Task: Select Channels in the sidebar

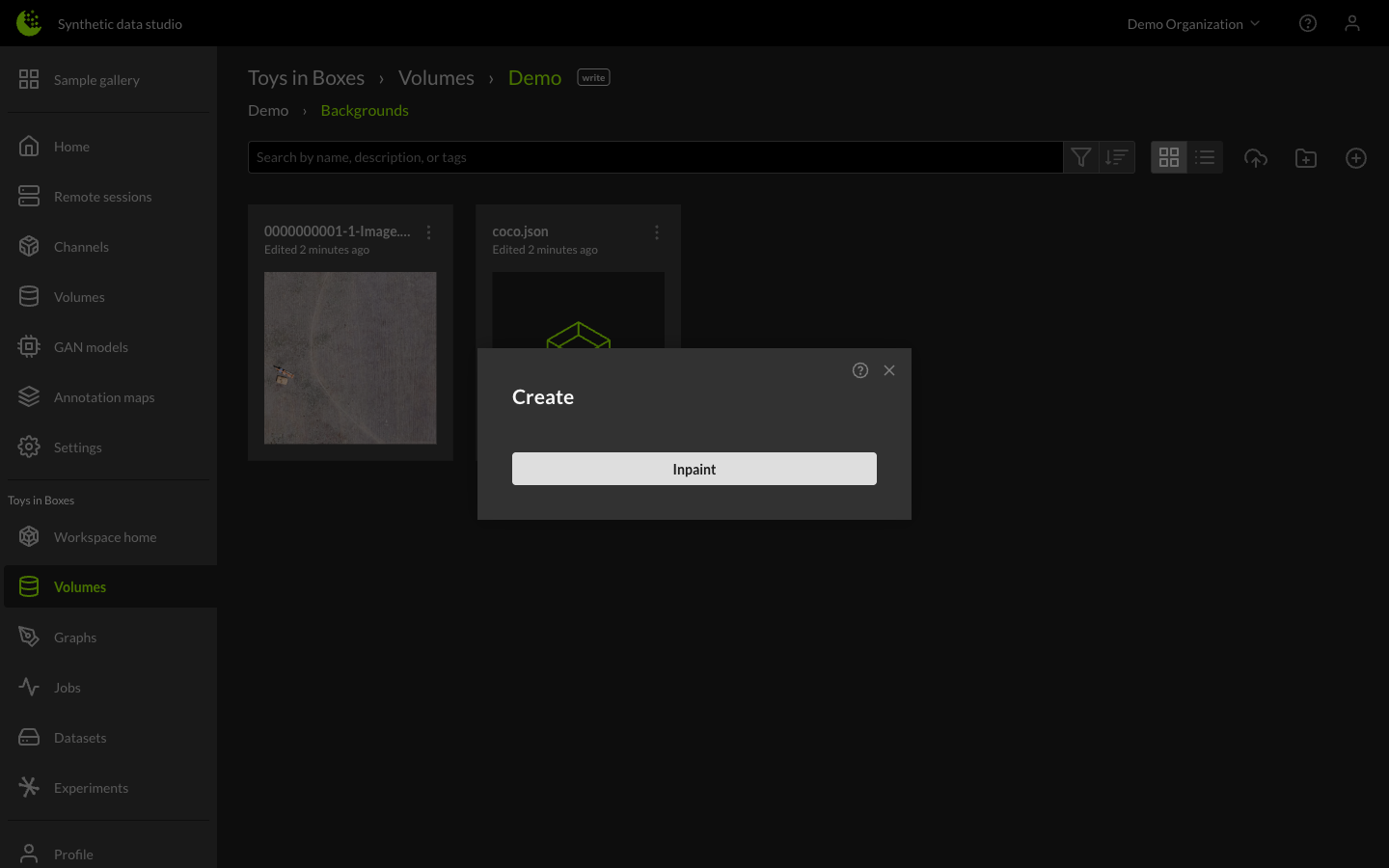Action: tap(81, 246)
